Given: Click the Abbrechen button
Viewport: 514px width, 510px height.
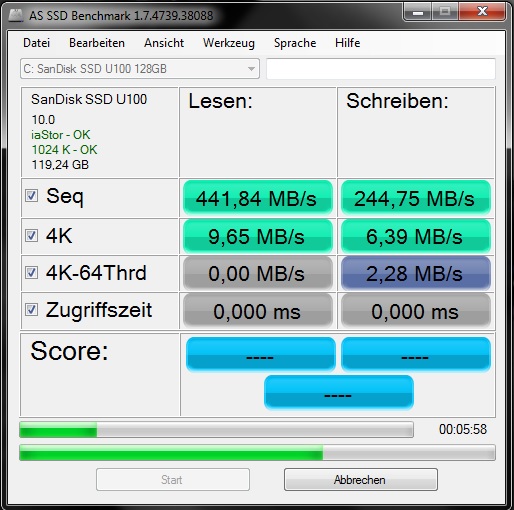Looking at the screenshot, I should point(361,479).
